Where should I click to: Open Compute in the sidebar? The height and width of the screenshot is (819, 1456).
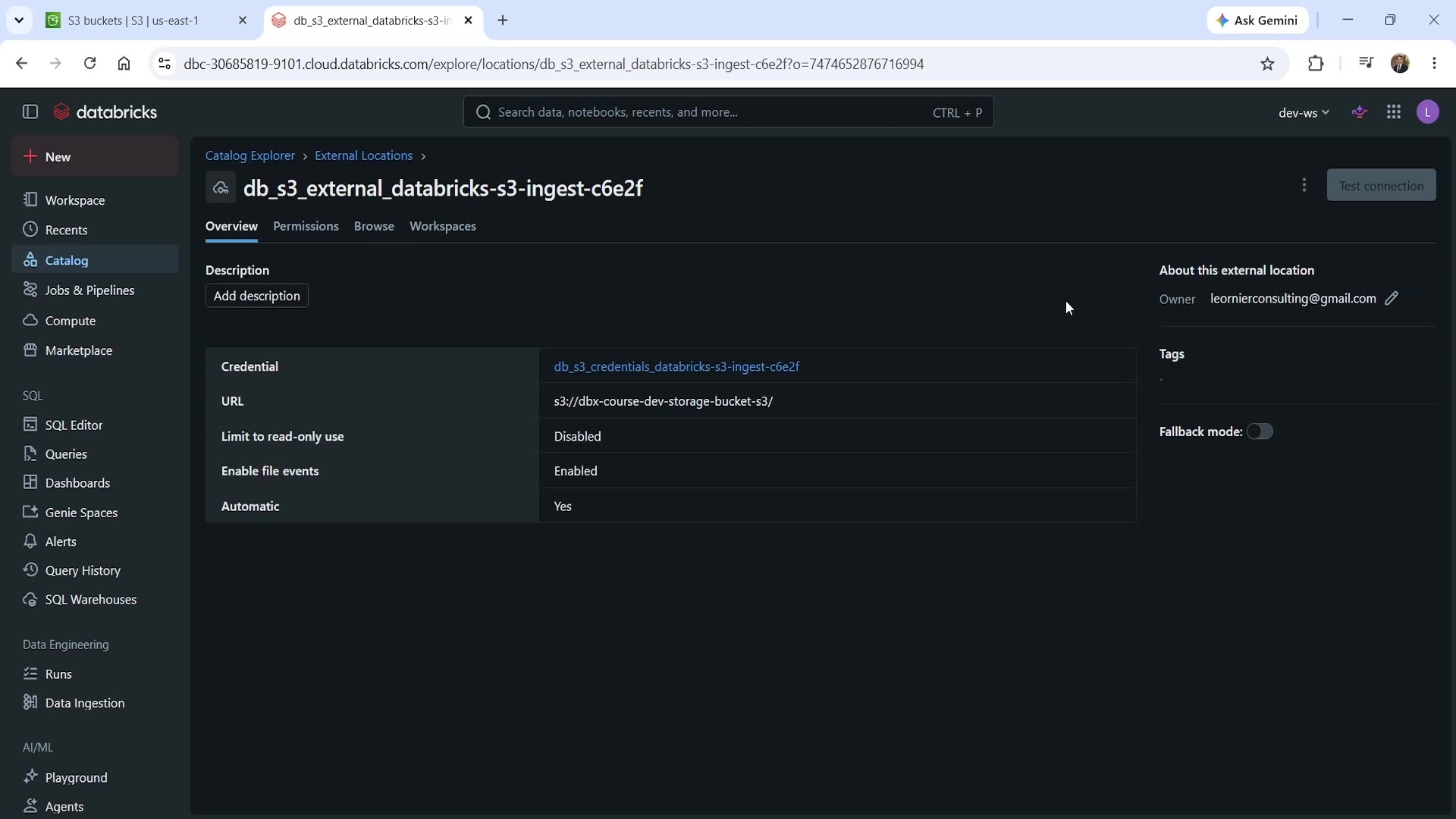click(x=95, y=321)
